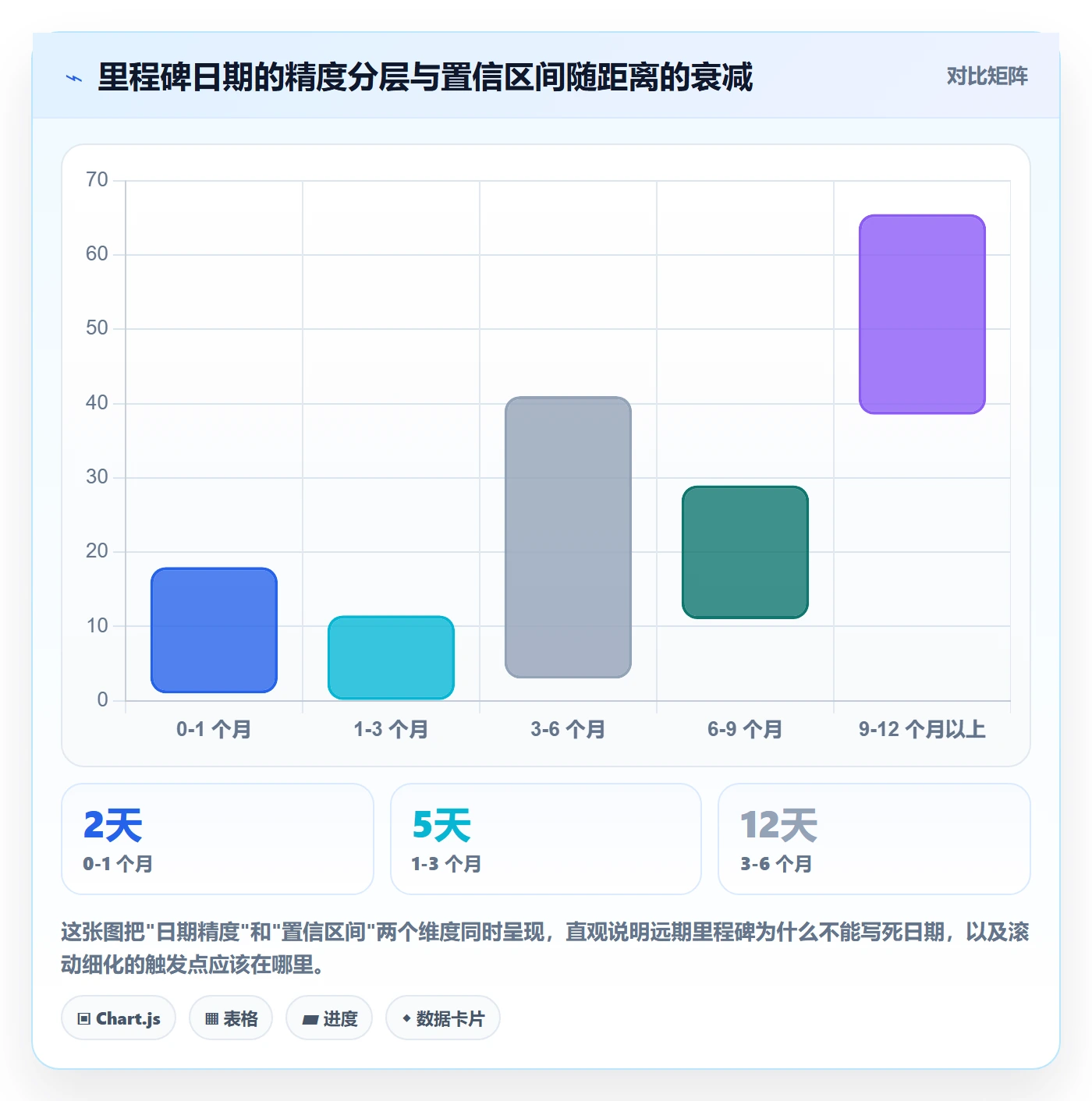The image size is (1092, 1101).
Task: Click the square icon in Chart.js chip
Action: (x=84, y=1019)
